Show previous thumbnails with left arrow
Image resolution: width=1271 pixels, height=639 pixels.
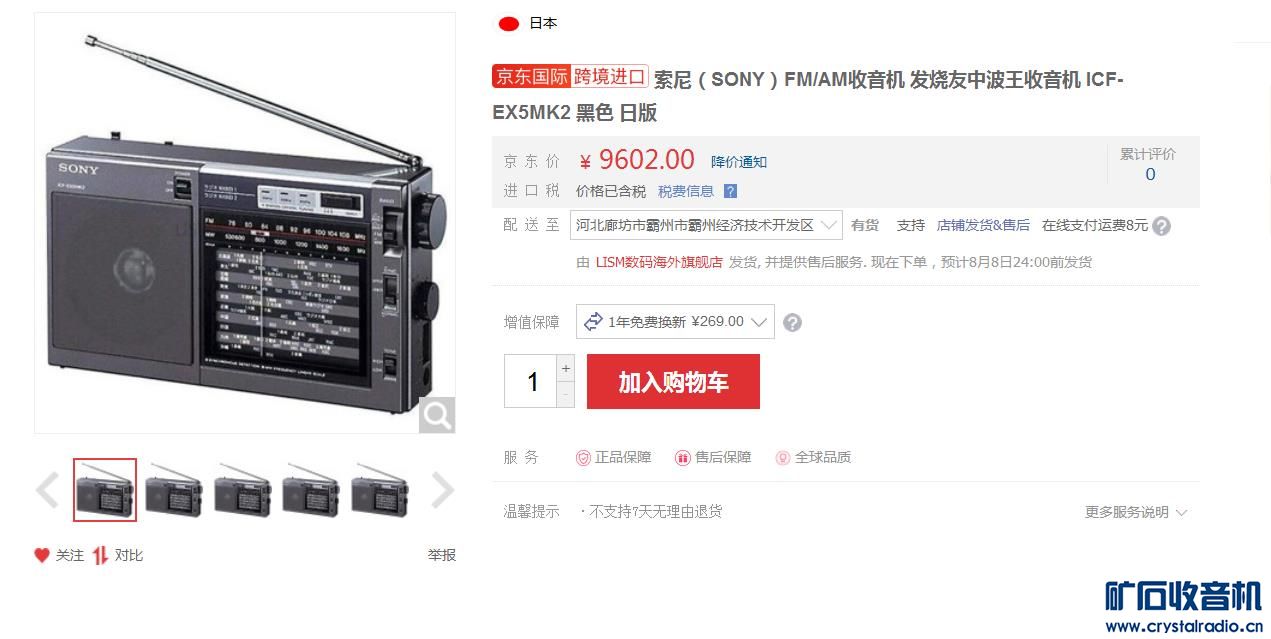tap(47, 490)
